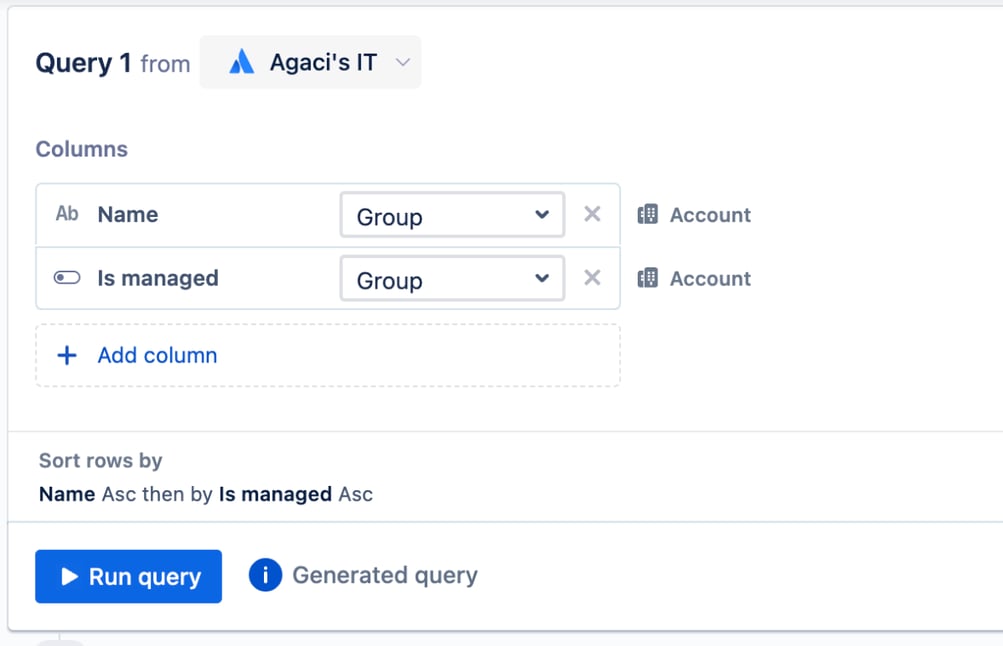This screenshot has width=1003, height=646.
Task: Open the Group dropdown for the Name column
Action: [452, 216]
